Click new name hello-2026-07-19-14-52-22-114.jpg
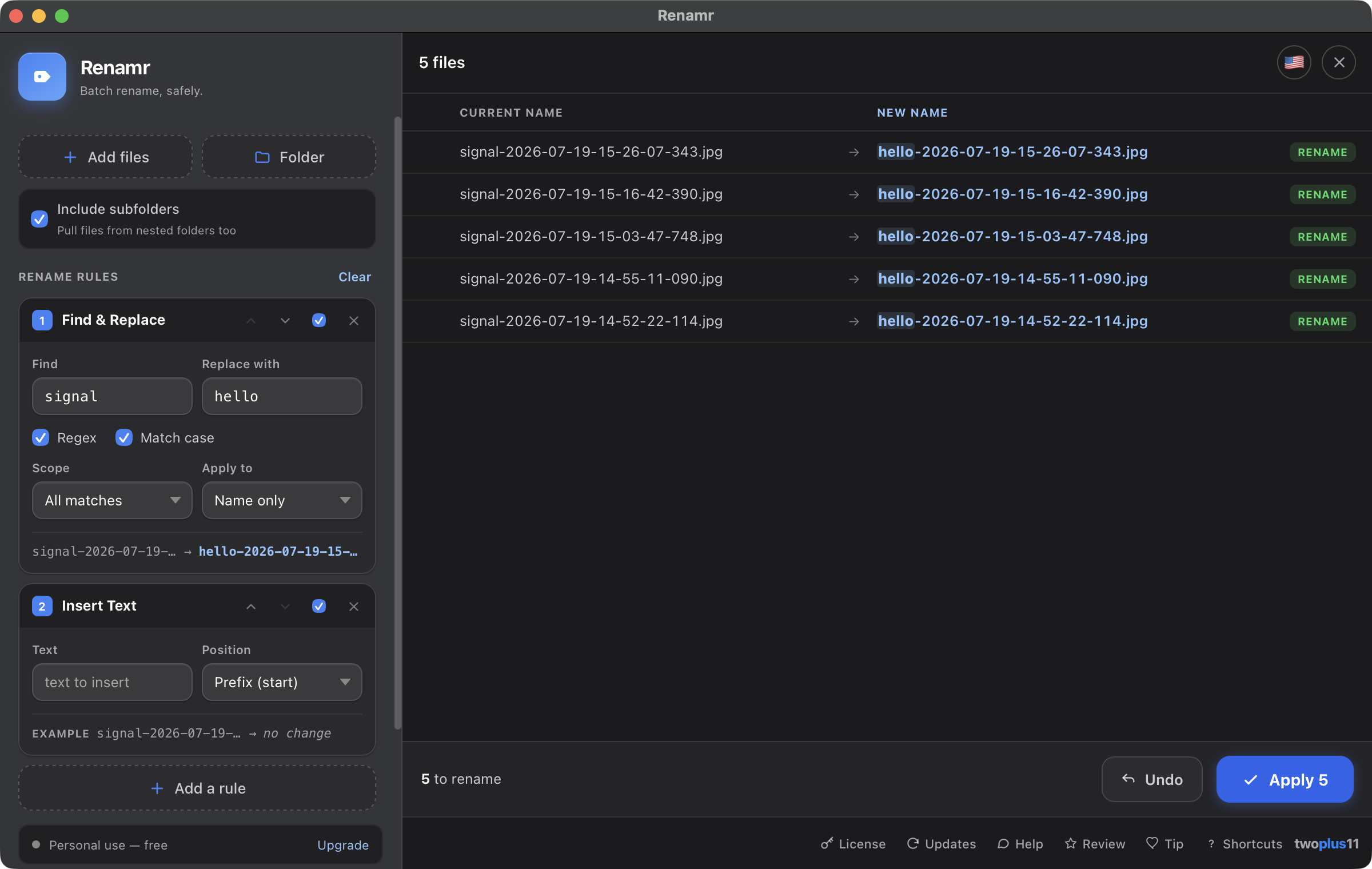The width and height of the screenshot is (1372, 869). pos(1013,321)
